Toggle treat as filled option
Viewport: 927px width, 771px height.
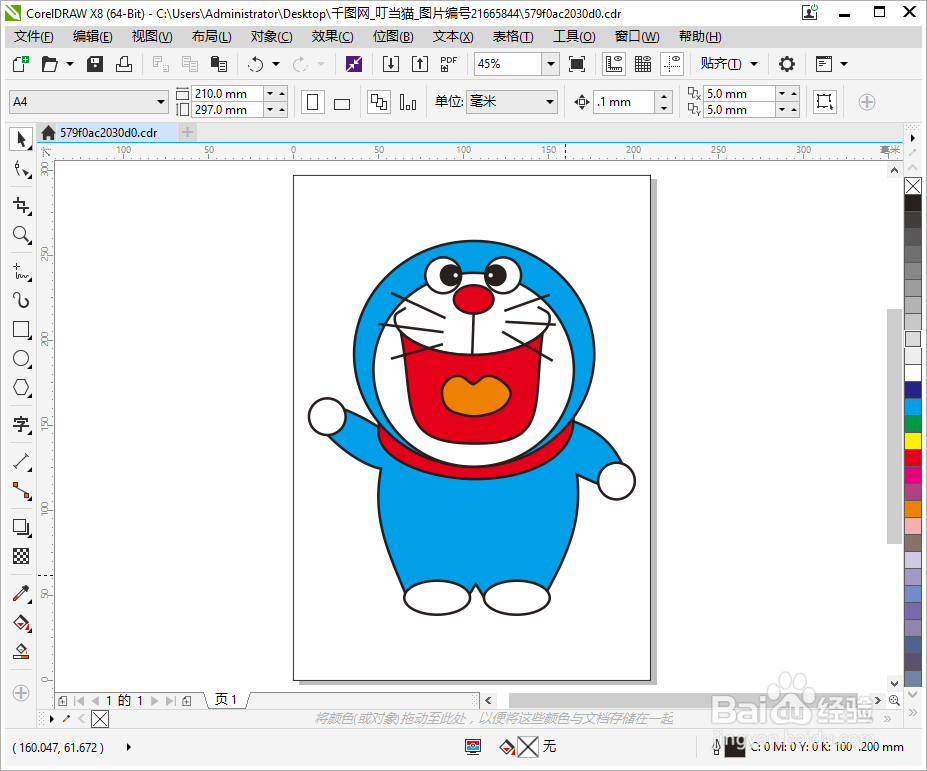click(824, 102)
